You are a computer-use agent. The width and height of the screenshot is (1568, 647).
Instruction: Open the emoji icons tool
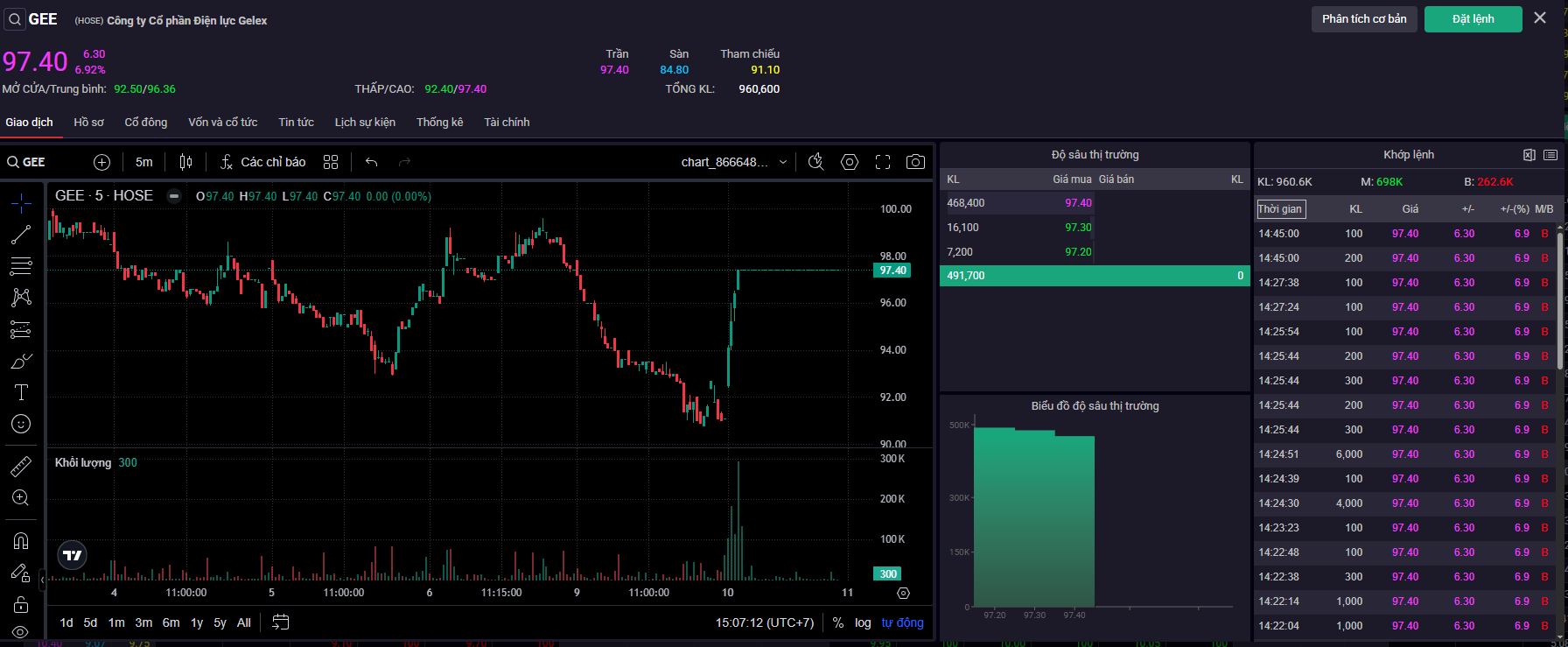[21, 424]
